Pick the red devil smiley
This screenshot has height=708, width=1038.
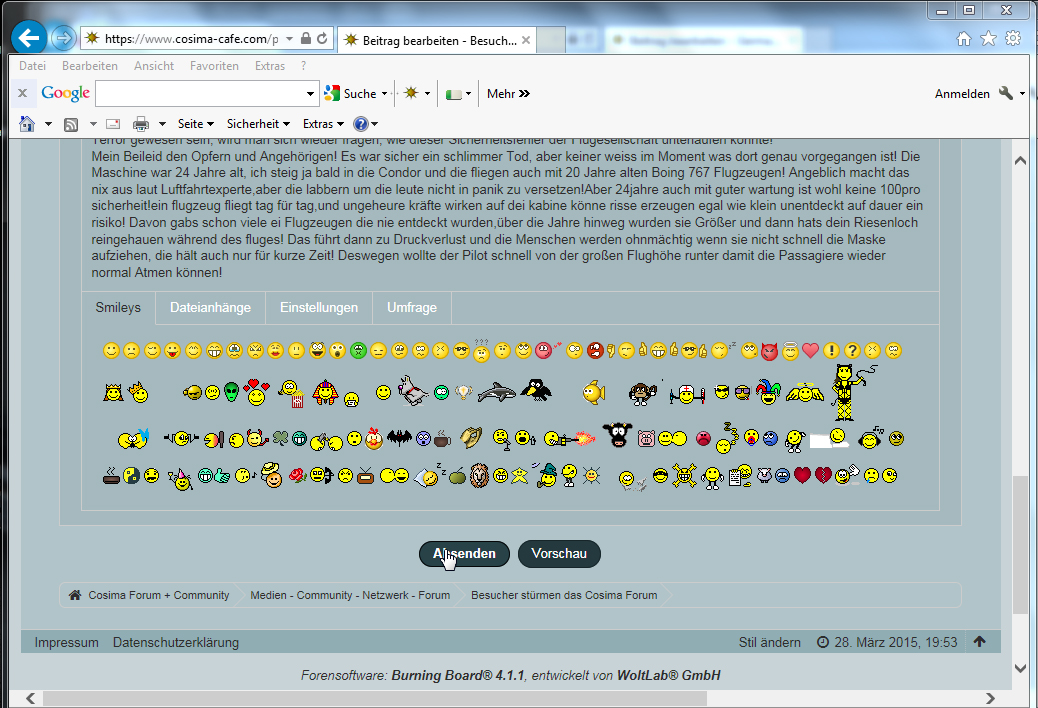pyautogui.click(x=769, y=351)
